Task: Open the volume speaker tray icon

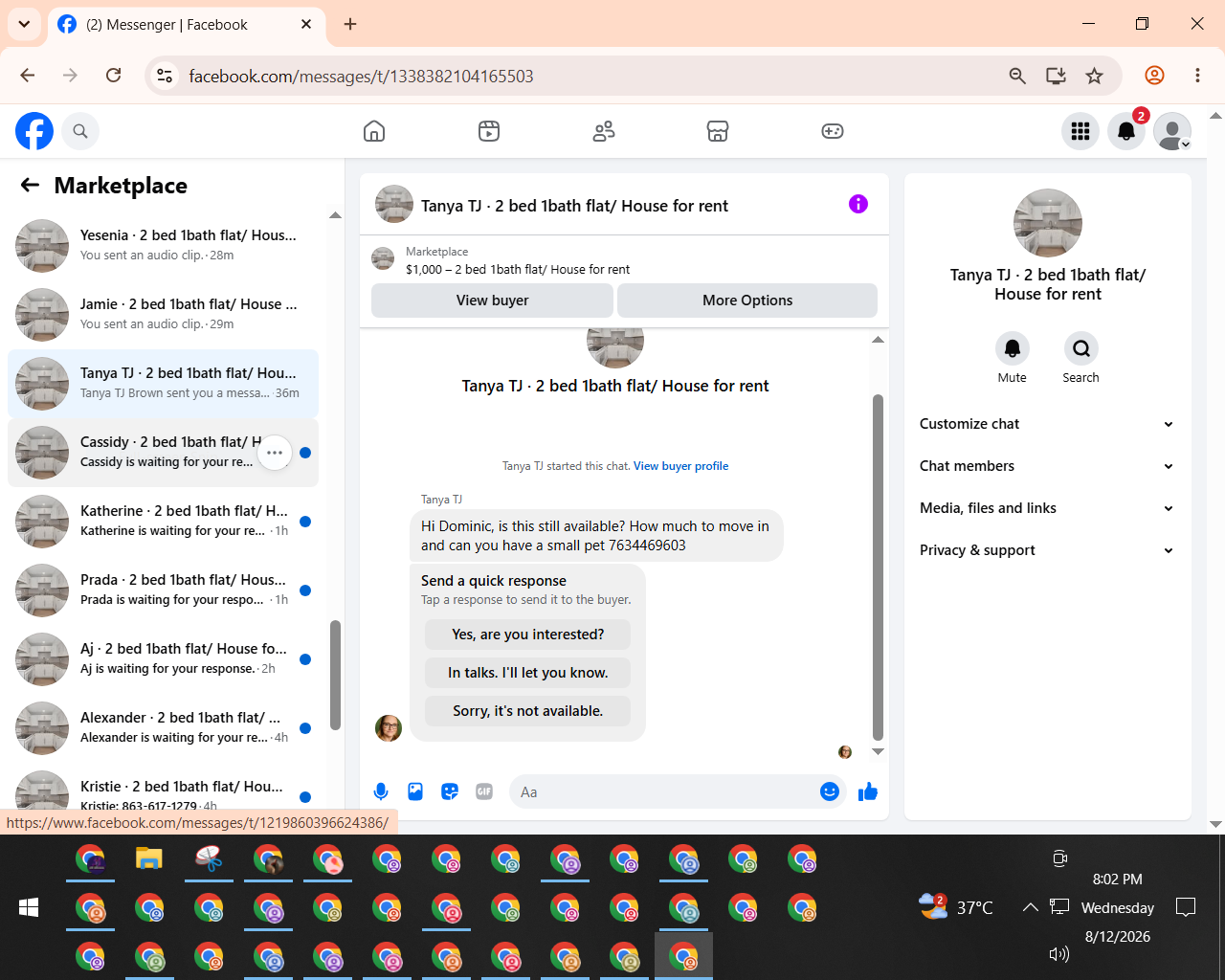Action: click(1058, 953)
